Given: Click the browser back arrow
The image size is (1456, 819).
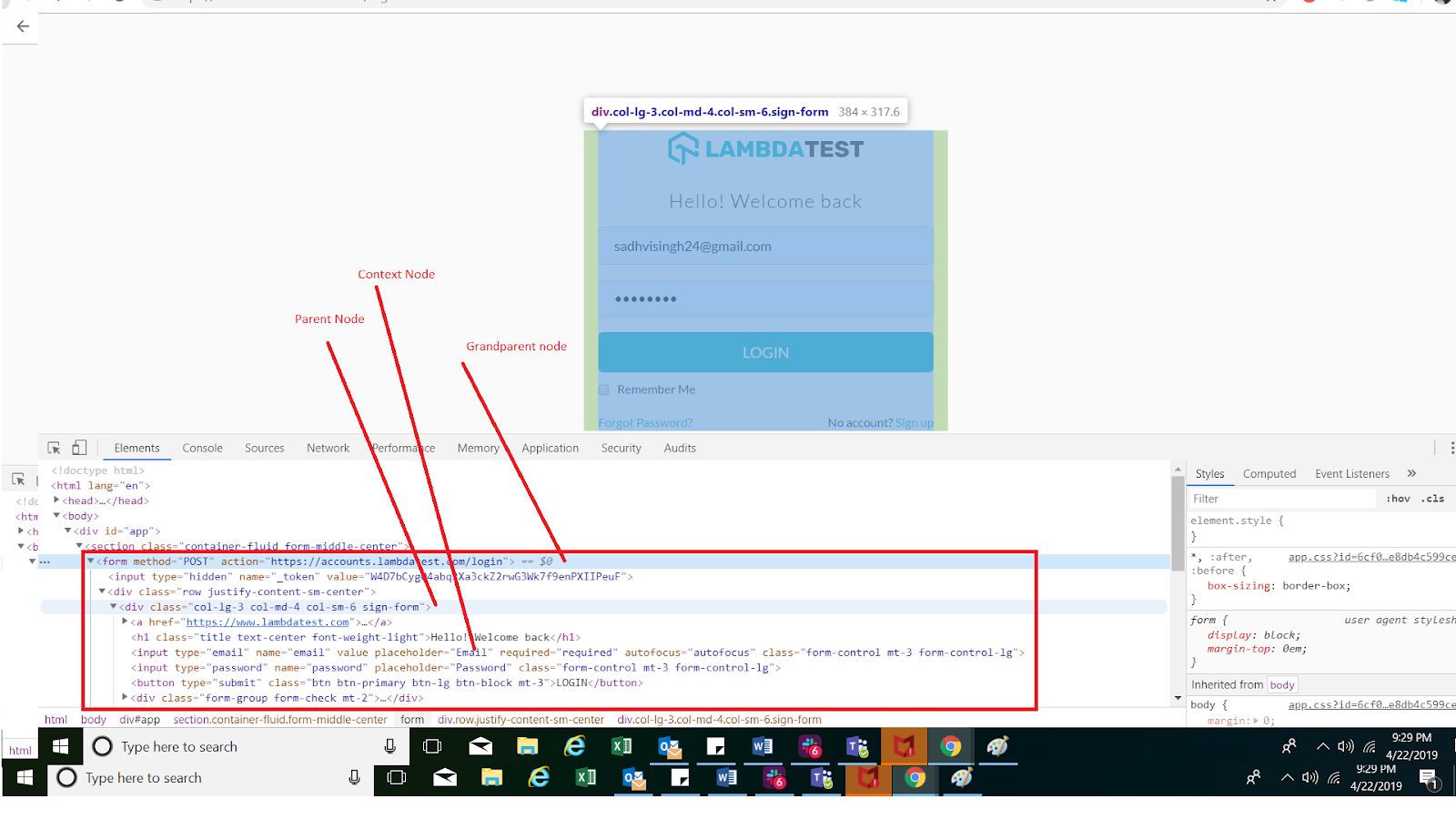Looking at the screenshot, I should [x=23, y=26].
